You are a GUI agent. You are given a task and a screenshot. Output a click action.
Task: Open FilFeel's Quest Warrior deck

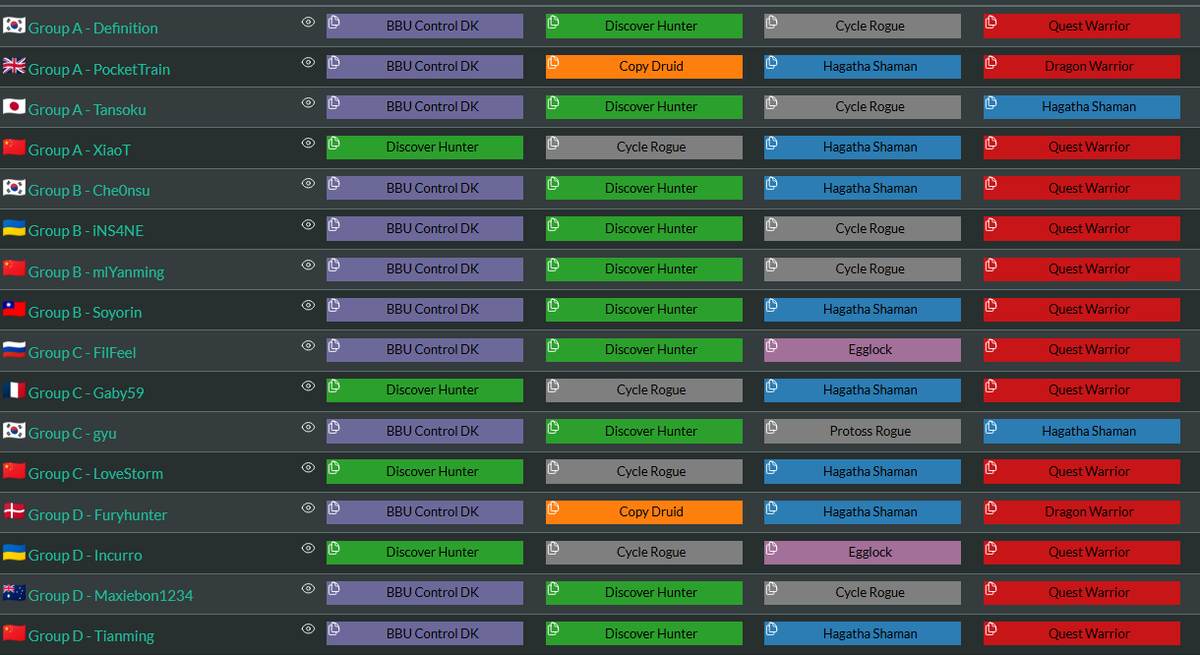(1081, 350)
